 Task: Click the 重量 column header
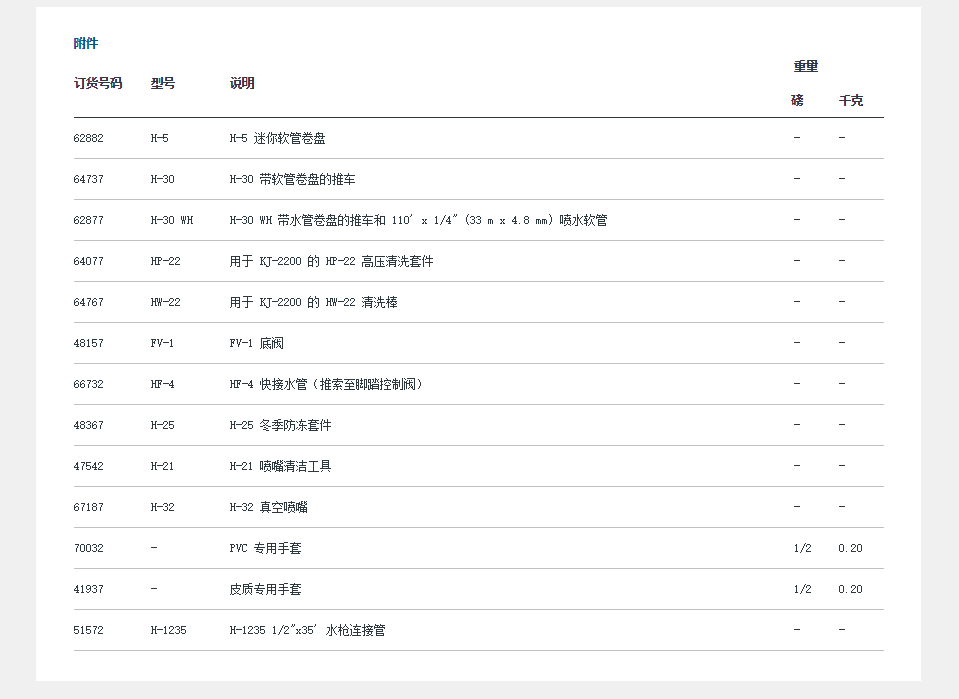(806, 66)
